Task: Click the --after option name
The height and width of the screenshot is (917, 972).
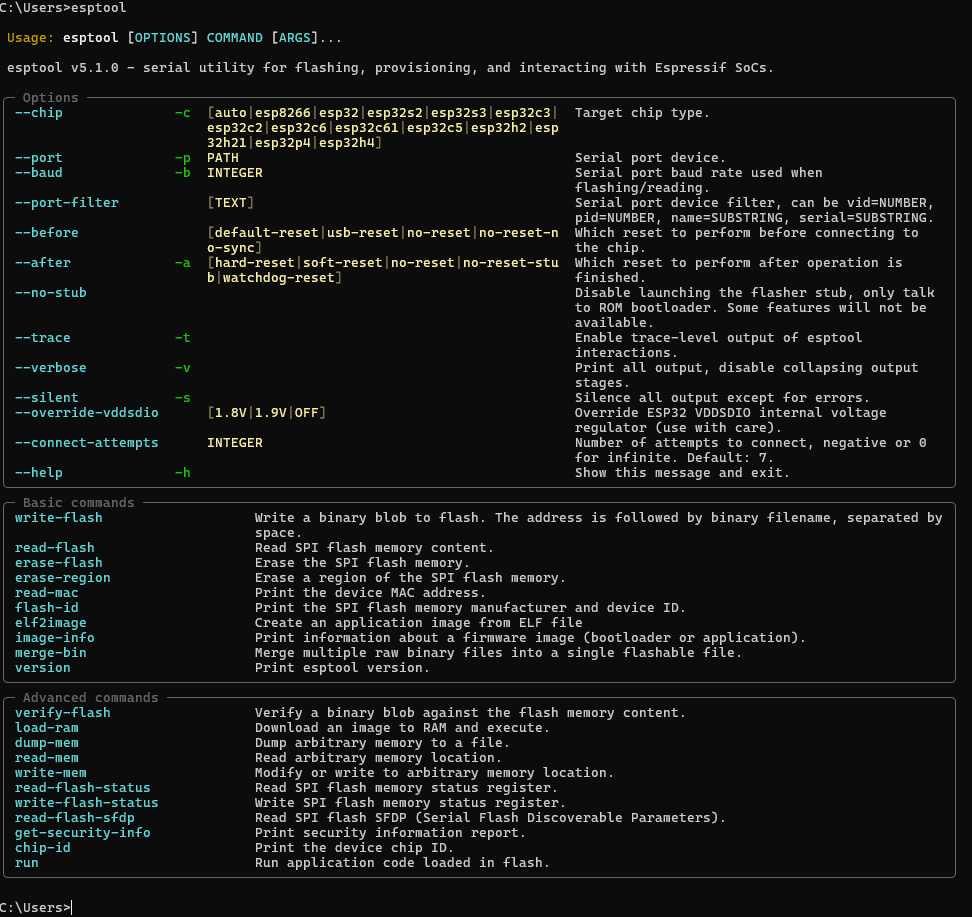Action: (43, 263)
